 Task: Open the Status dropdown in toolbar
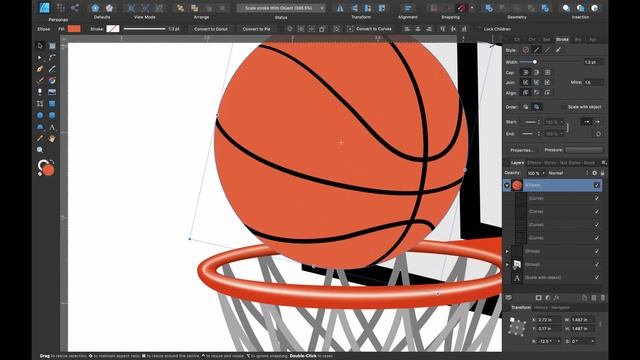coord(281,8)
